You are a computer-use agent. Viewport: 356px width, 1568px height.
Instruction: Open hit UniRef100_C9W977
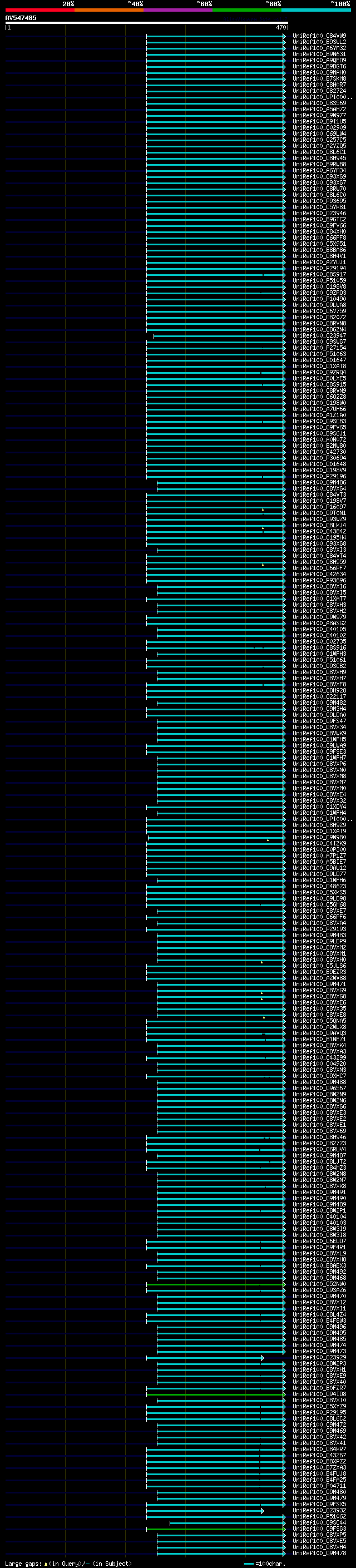(x=319, y=116)
